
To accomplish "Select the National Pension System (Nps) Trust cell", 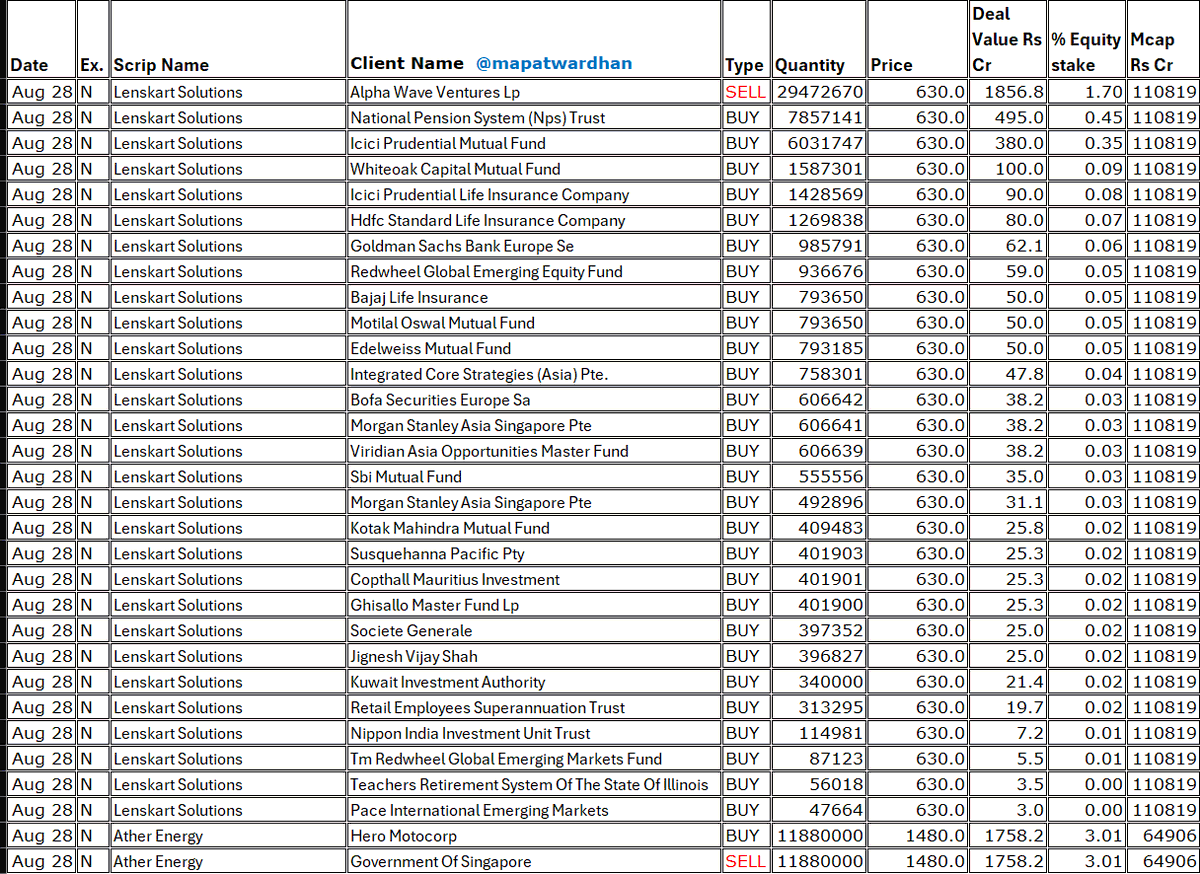I will 534,118.
